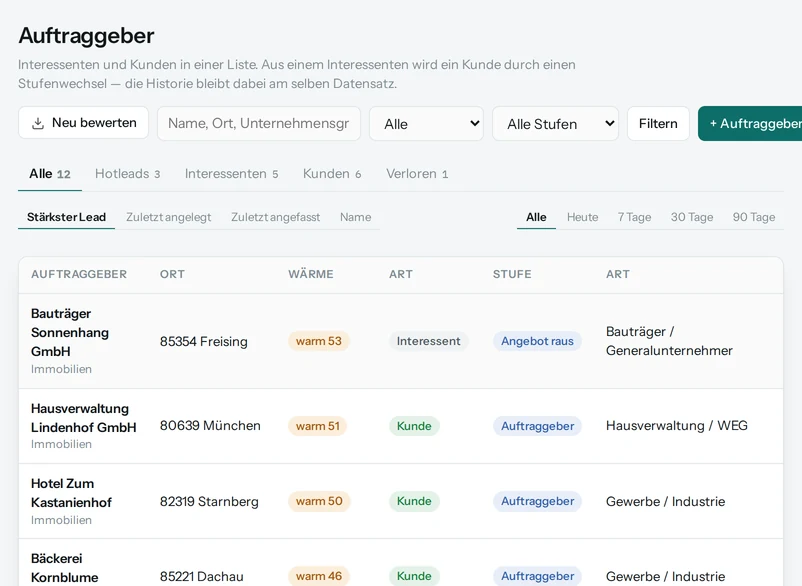Switch to the Kunden tab
The image size is (802, 586).
[332, 174]
